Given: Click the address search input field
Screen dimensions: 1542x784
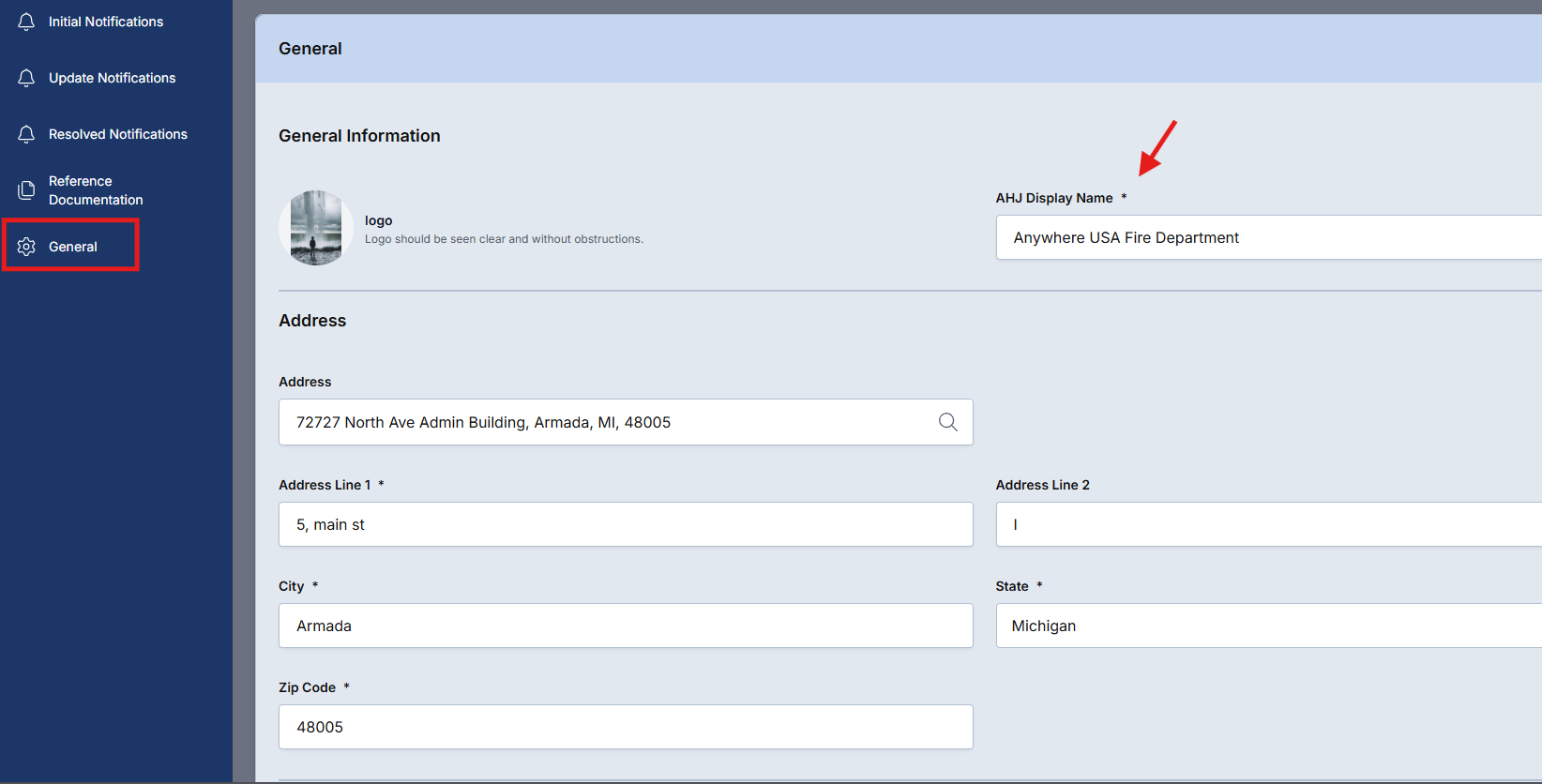Looking at the screenshot, I should coord(626,422).
